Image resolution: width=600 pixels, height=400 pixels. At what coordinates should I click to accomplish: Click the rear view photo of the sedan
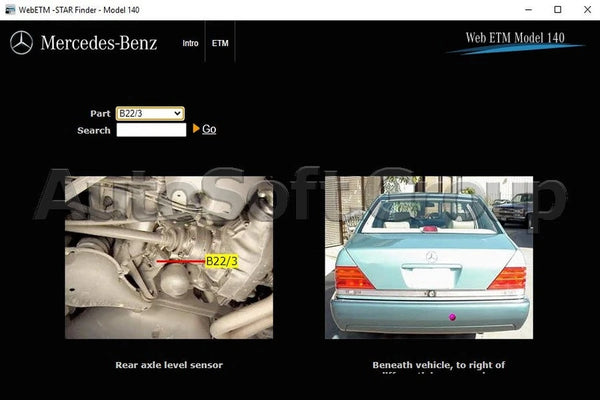(428, 257)
